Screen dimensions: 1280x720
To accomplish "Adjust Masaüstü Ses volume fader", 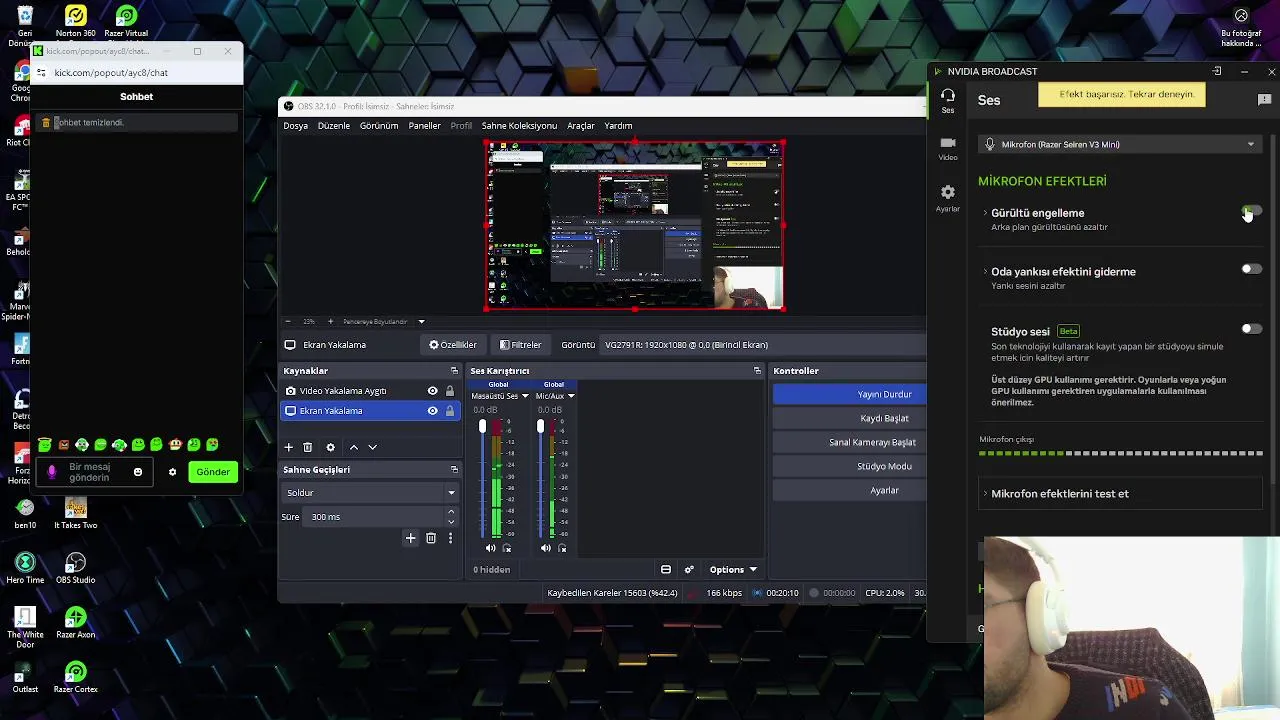I will click(x=482, y=427).
